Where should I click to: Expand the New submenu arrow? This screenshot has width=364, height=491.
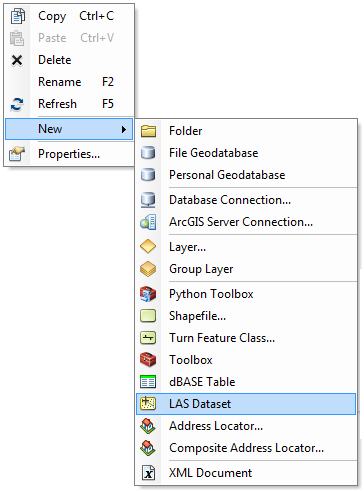pyautogui.click(x=124, y=129)
